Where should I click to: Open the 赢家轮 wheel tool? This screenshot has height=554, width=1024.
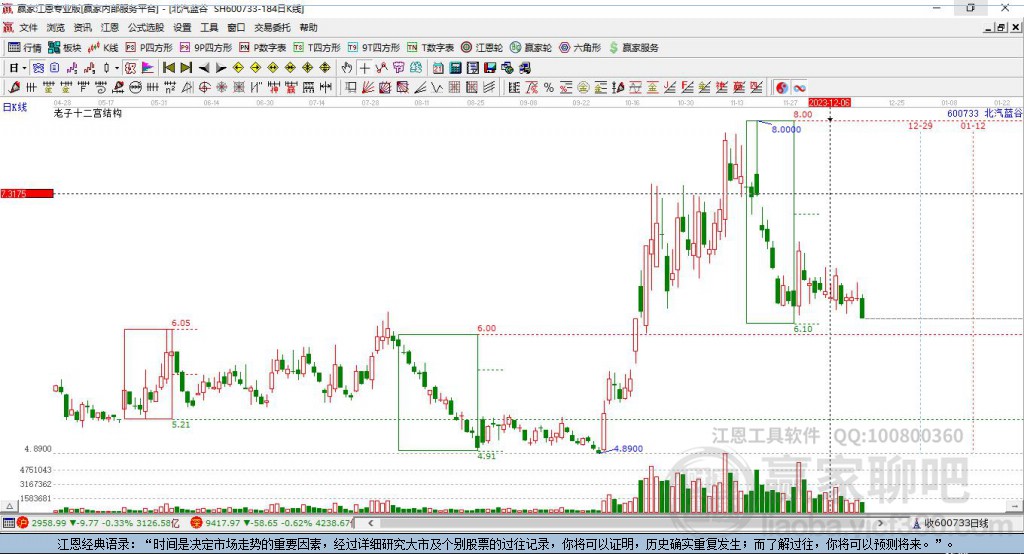click(x=531, y=48)
